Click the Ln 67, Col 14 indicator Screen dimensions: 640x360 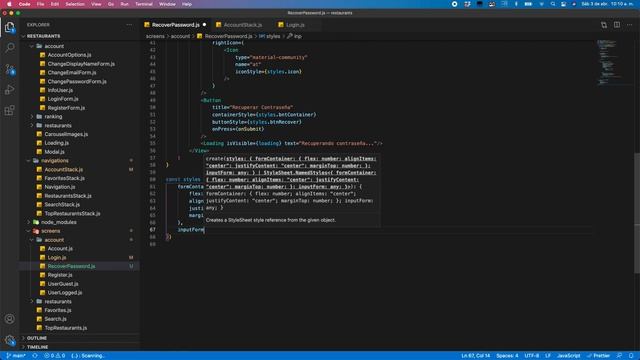pos(476,356)
